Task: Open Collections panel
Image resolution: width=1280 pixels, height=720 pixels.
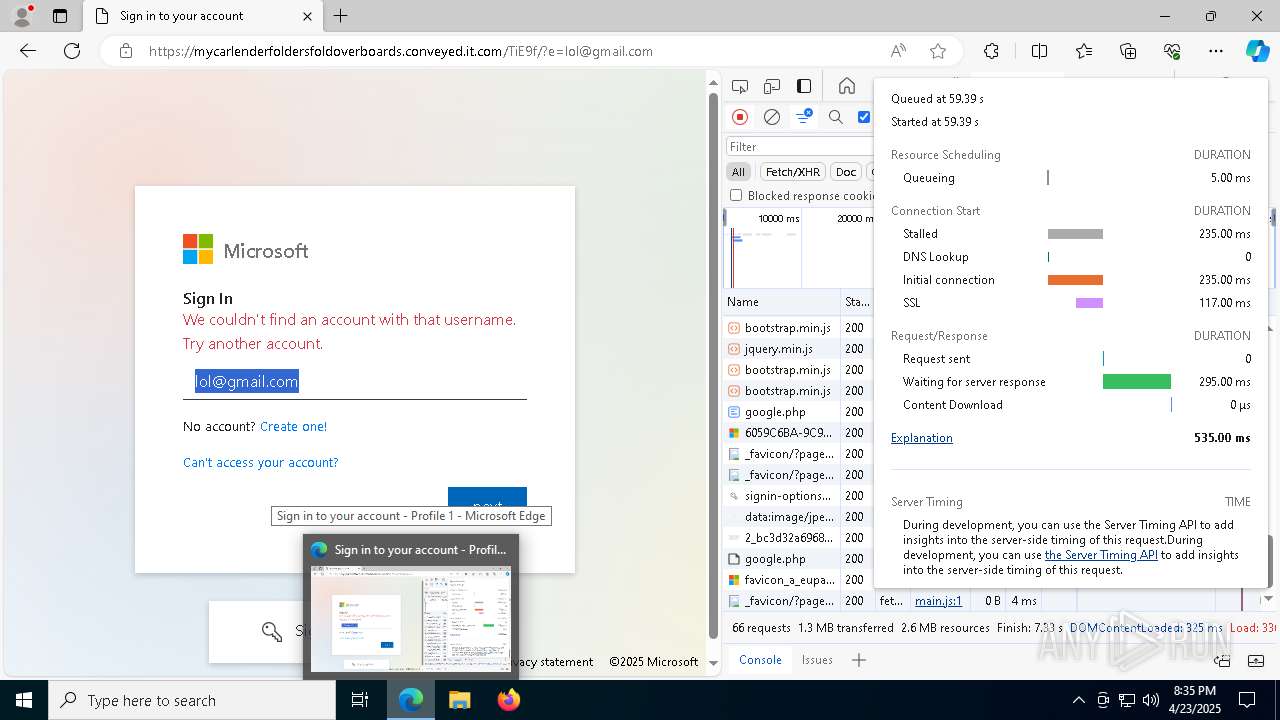Action: tap(1128, 51)
